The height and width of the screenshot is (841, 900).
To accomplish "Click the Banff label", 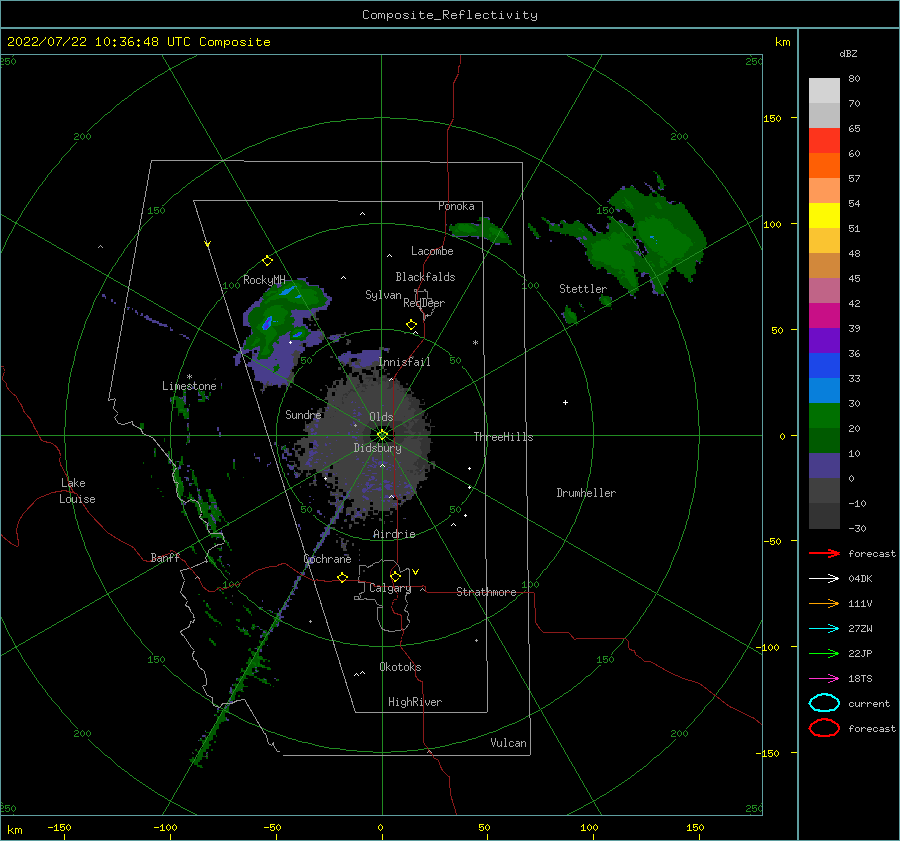I will [x=165, y=558].
